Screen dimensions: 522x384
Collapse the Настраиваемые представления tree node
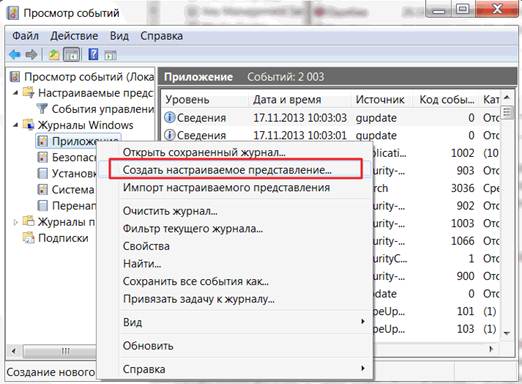pos(15,93)
